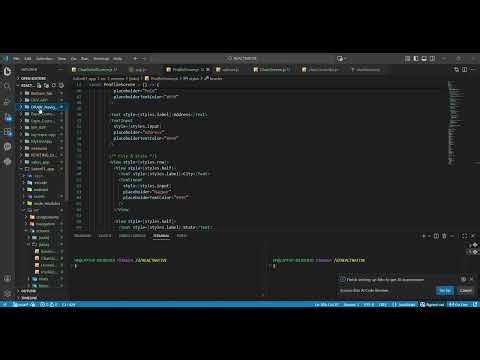Click the Cancel button in notification
This screenshot has height=360, width=480.
pos(465,291)
